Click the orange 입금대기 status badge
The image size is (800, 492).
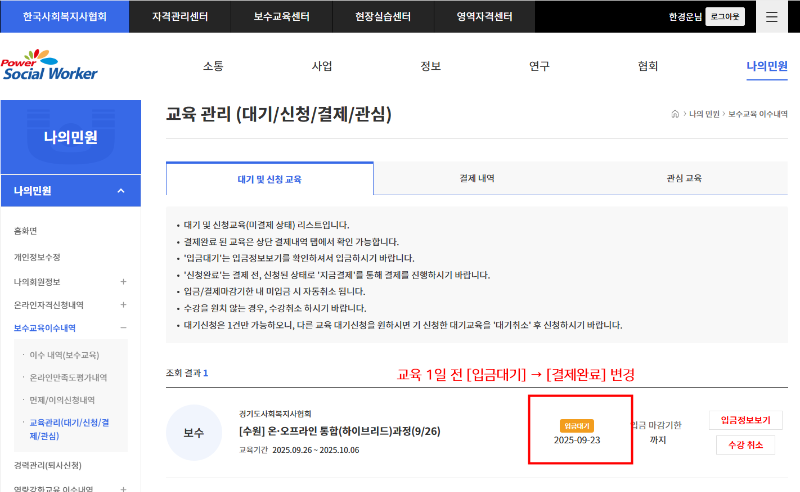pos(576,425)
